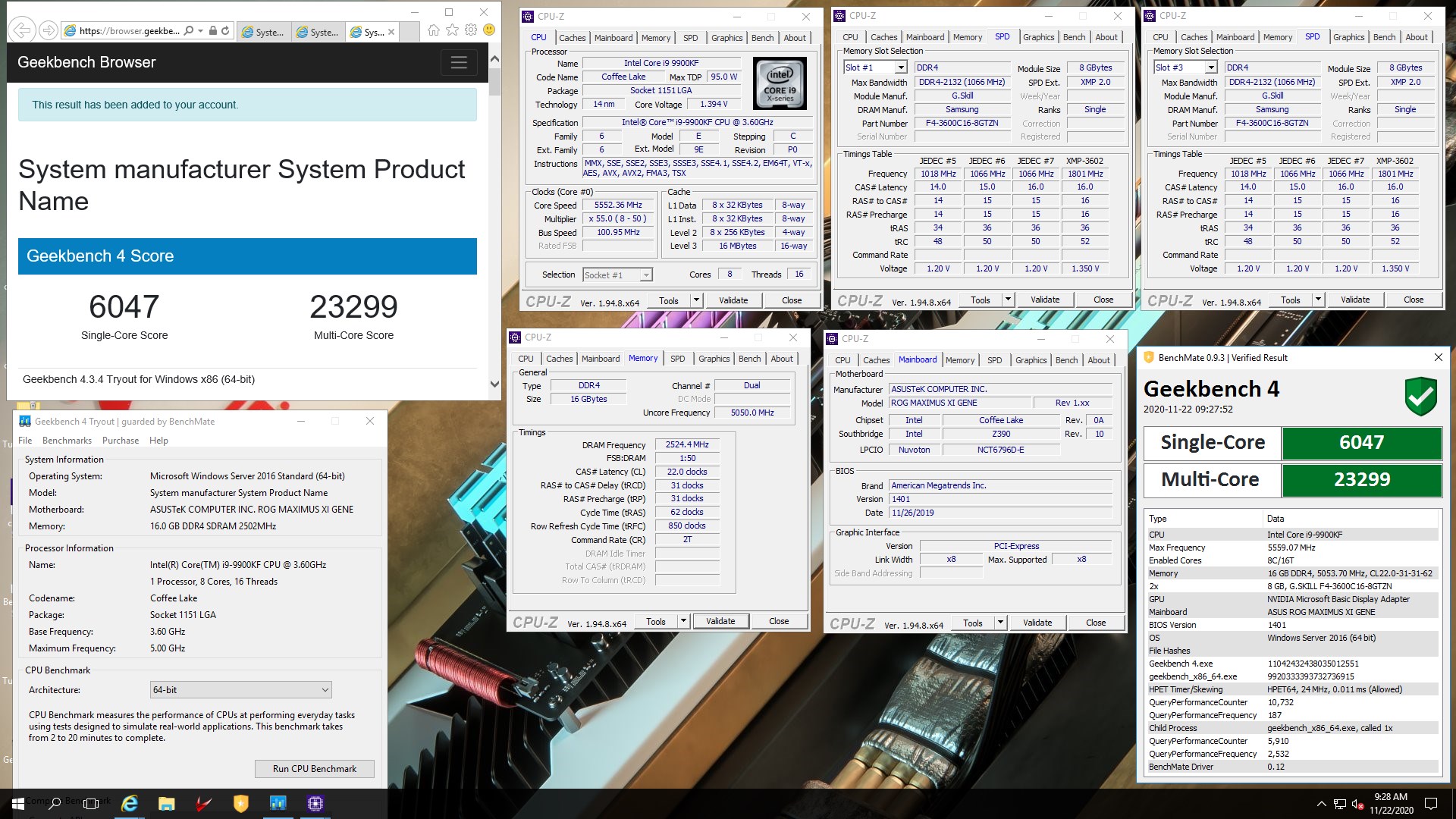
Task: Open the yellow shield star taskbar app
Action: (x=241, y=803)
